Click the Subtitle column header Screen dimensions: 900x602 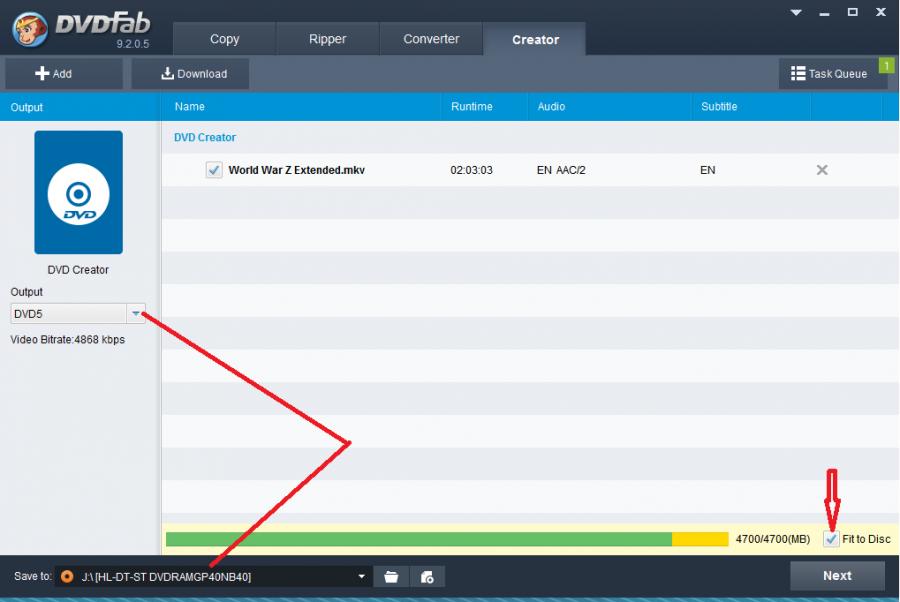click(719, 107)
